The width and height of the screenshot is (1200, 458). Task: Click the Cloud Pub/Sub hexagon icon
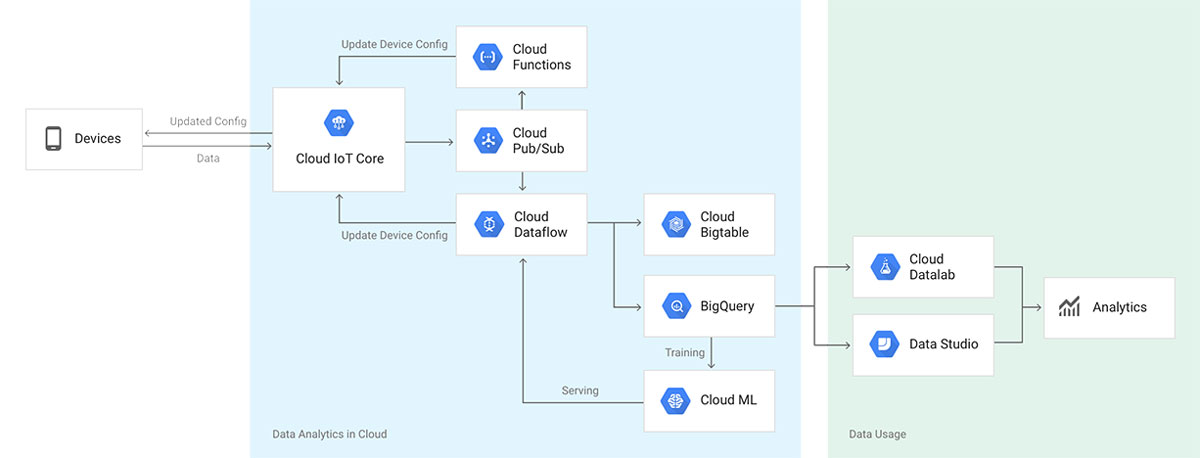[x=489, y=141]
